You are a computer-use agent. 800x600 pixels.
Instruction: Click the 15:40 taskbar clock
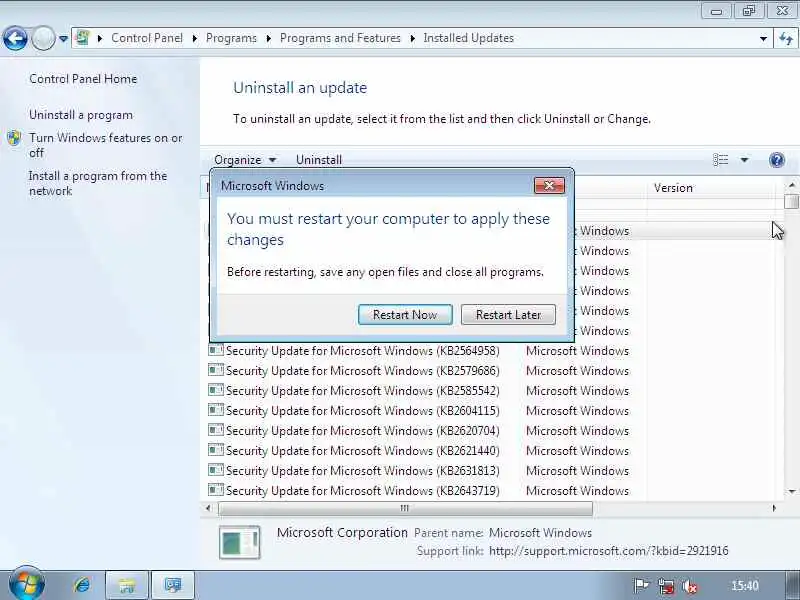click(745, 586)
